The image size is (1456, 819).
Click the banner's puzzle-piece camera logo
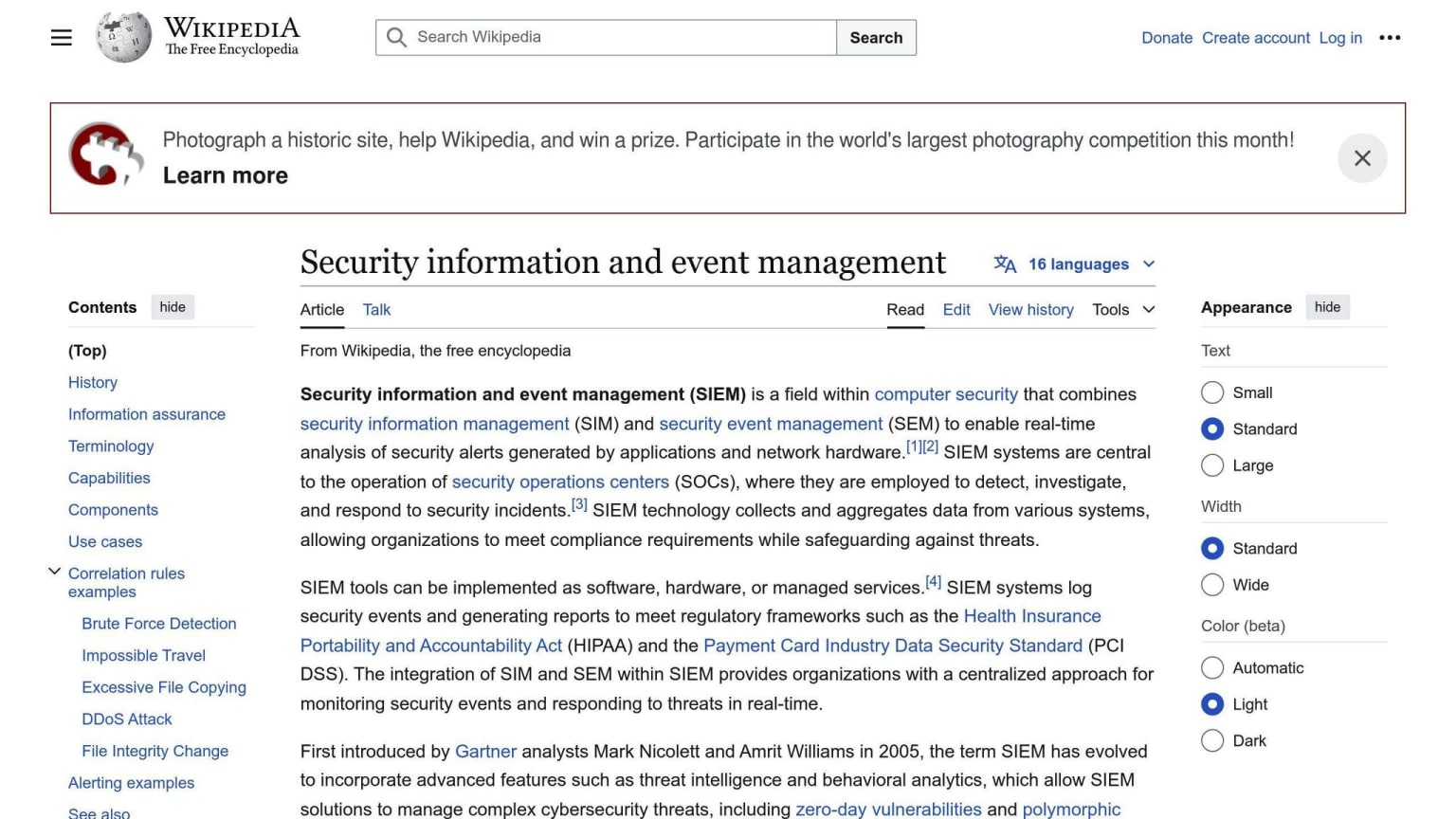click(x=105, y=155)
